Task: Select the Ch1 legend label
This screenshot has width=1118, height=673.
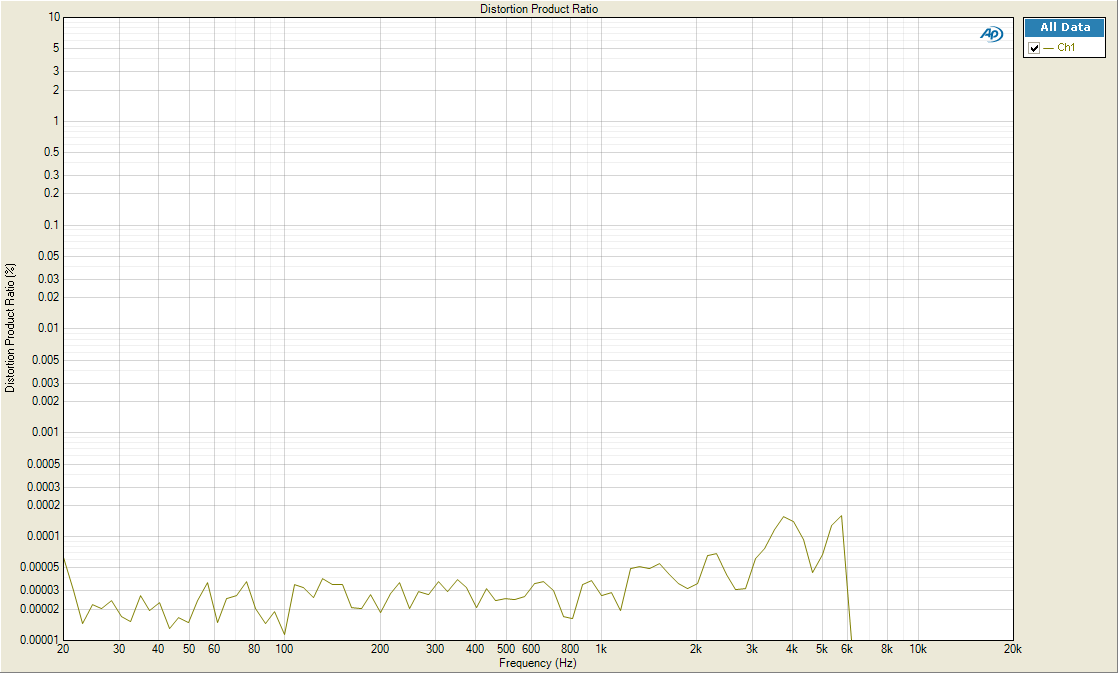Action: (1066, 48)
